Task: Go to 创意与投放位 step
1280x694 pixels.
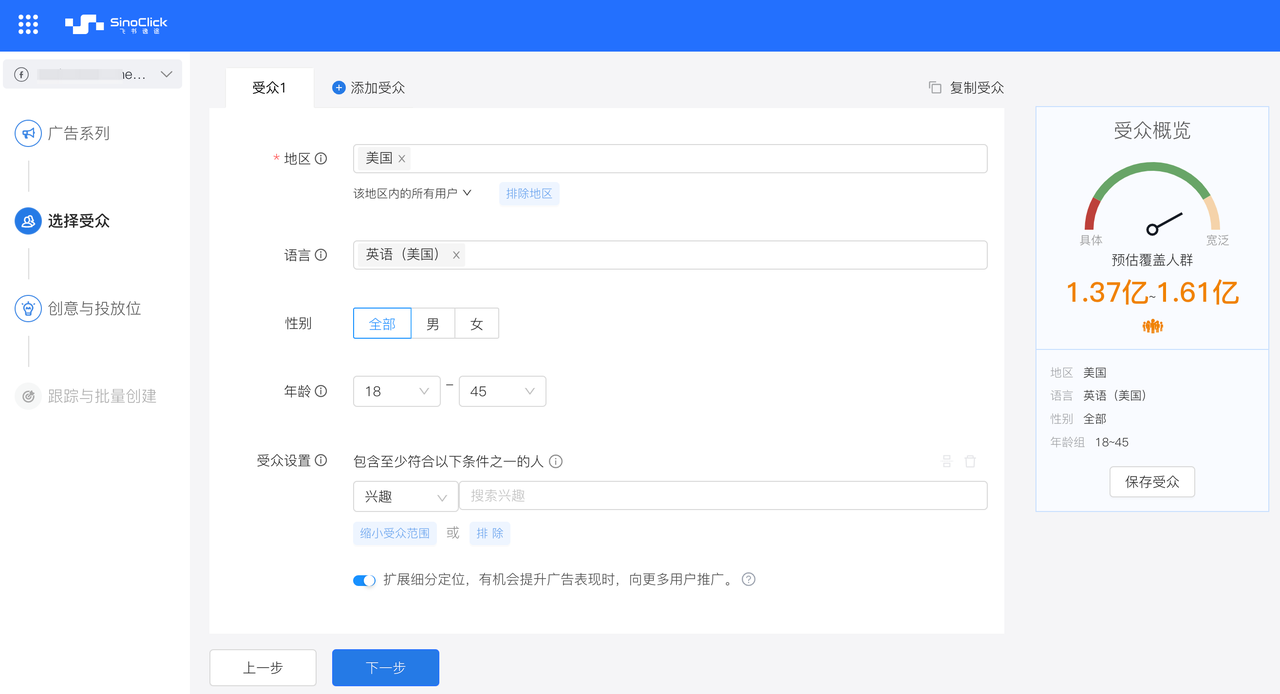Action: (94, 308)
